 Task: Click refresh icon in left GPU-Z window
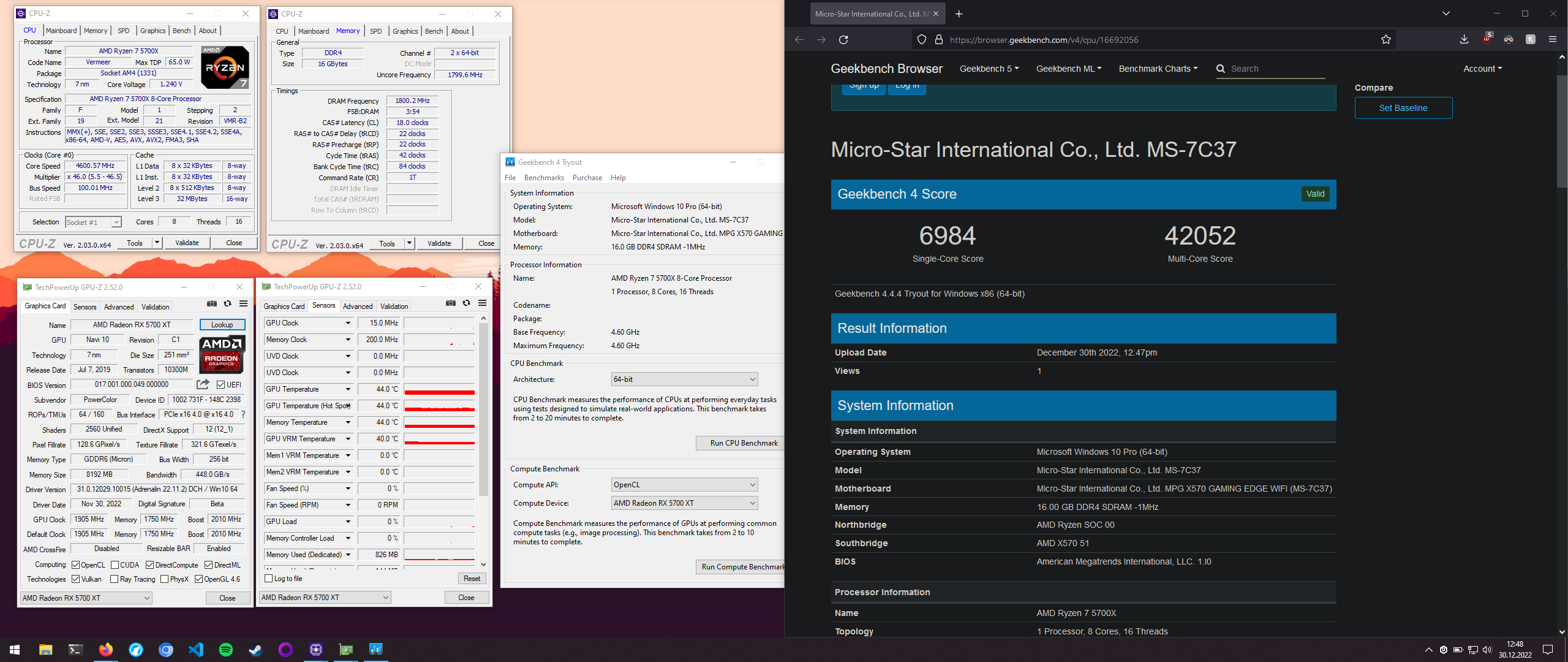228,303
